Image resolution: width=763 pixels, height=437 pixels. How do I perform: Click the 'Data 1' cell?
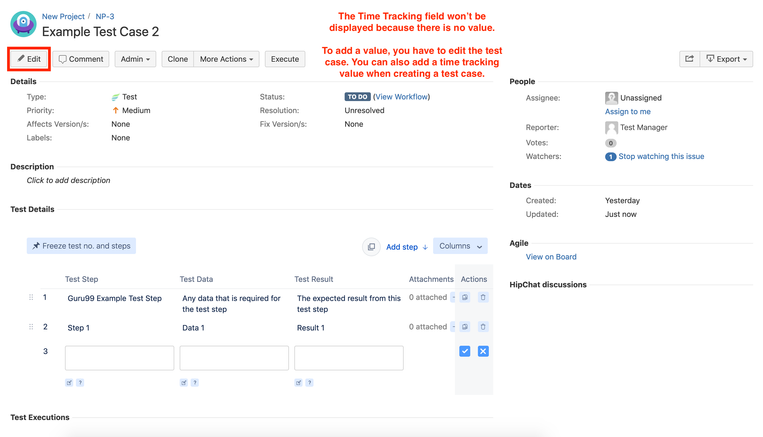(x=193, y=328)
